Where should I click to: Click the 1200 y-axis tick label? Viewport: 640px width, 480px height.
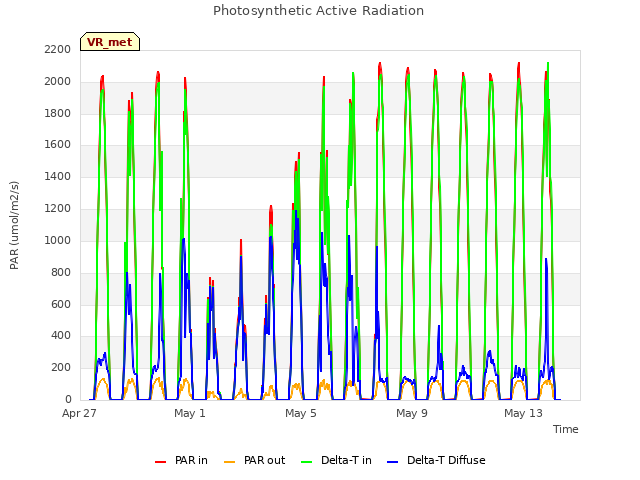tap(58, 208)
